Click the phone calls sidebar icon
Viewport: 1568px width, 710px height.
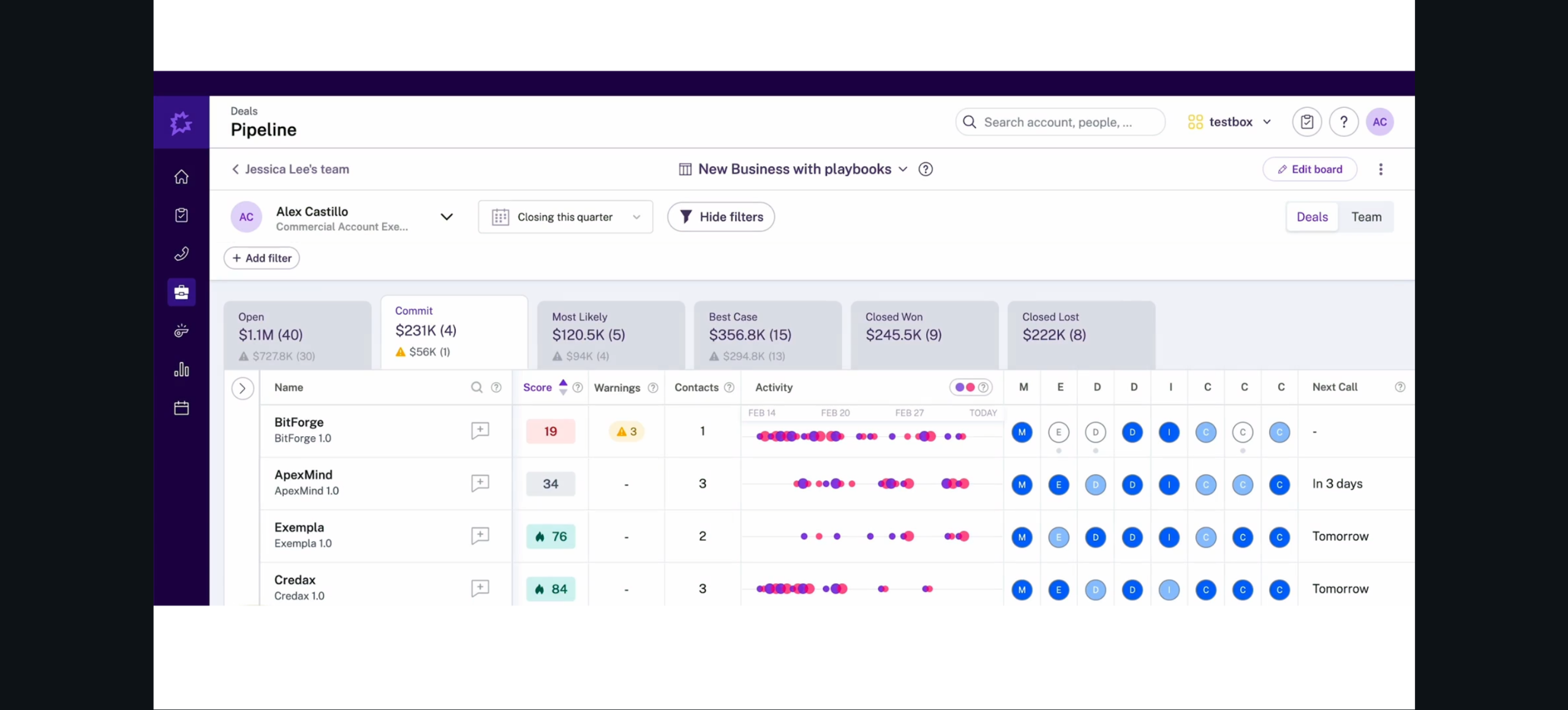coord(181,254)
